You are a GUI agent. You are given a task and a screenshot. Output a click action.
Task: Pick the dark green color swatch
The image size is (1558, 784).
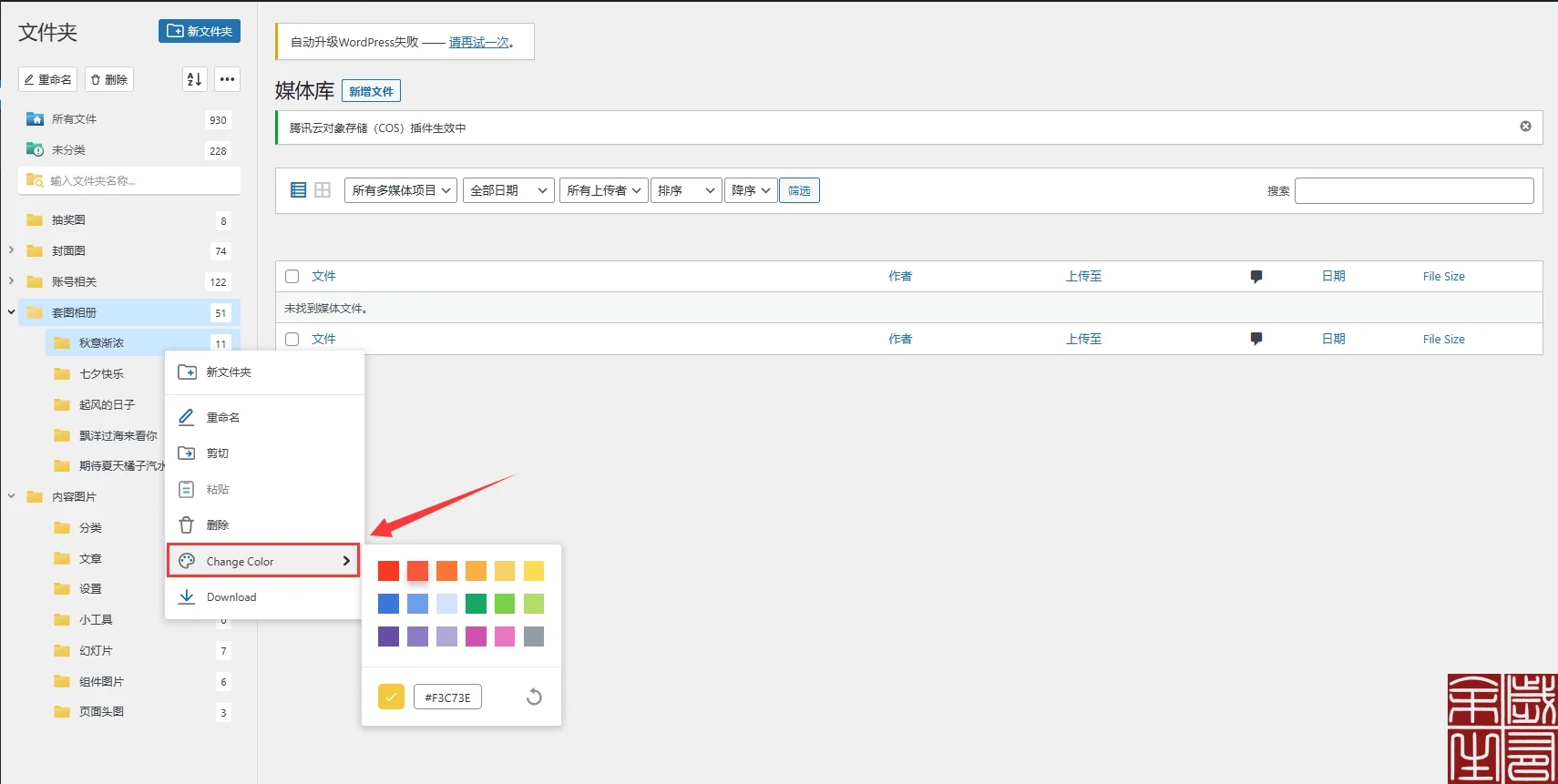[x=476, y=604]
